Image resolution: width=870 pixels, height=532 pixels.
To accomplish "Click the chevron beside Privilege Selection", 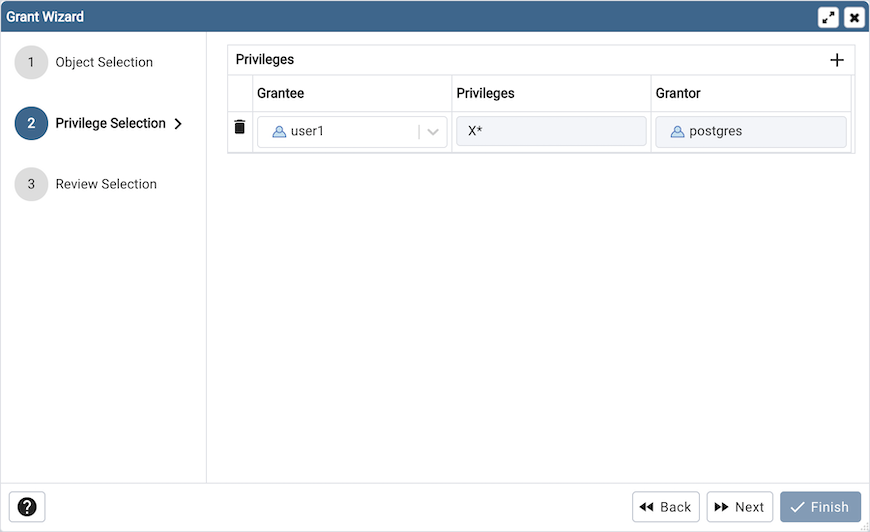I will click(x=178, y=124).
